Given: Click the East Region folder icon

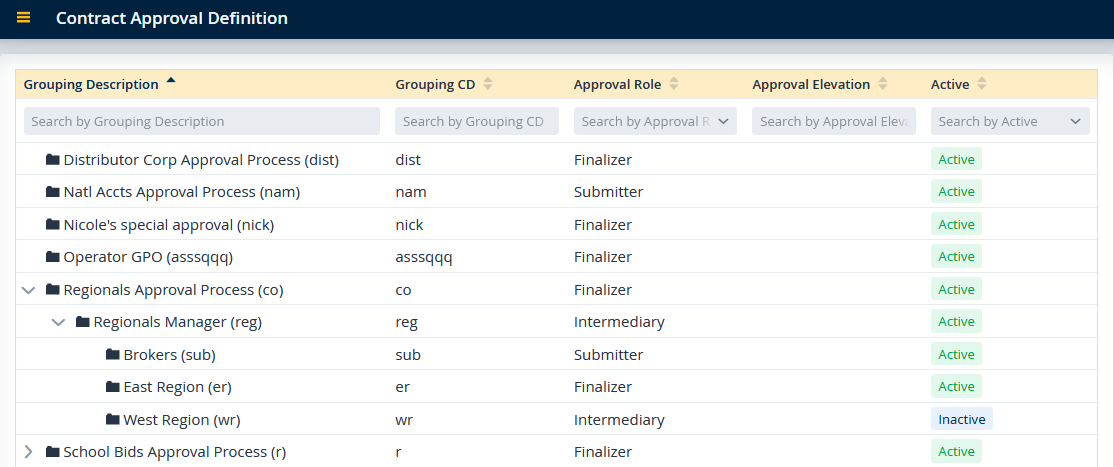Looking at the screenshot, I should tap(113, 387).
